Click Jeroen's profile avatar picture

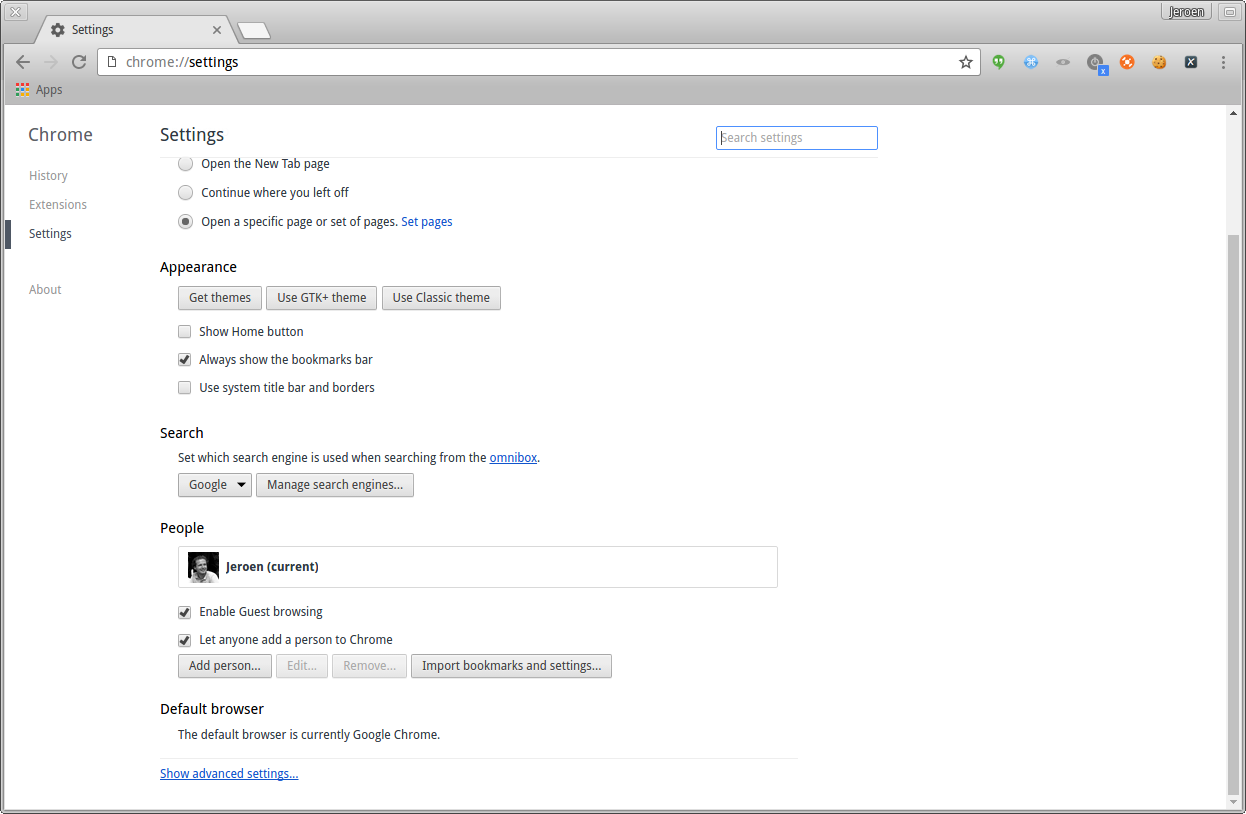pos(203,567)
